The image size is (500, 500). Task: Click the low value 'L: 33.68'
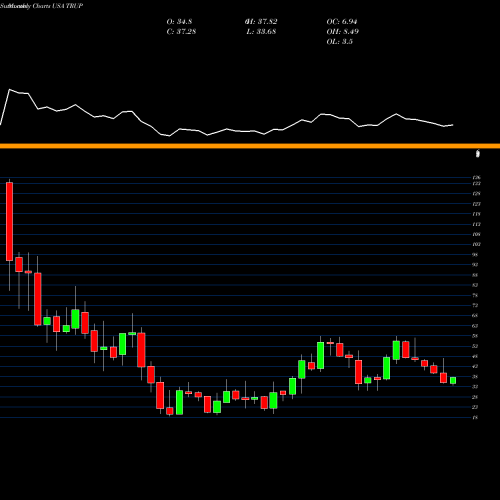point(261,32)
